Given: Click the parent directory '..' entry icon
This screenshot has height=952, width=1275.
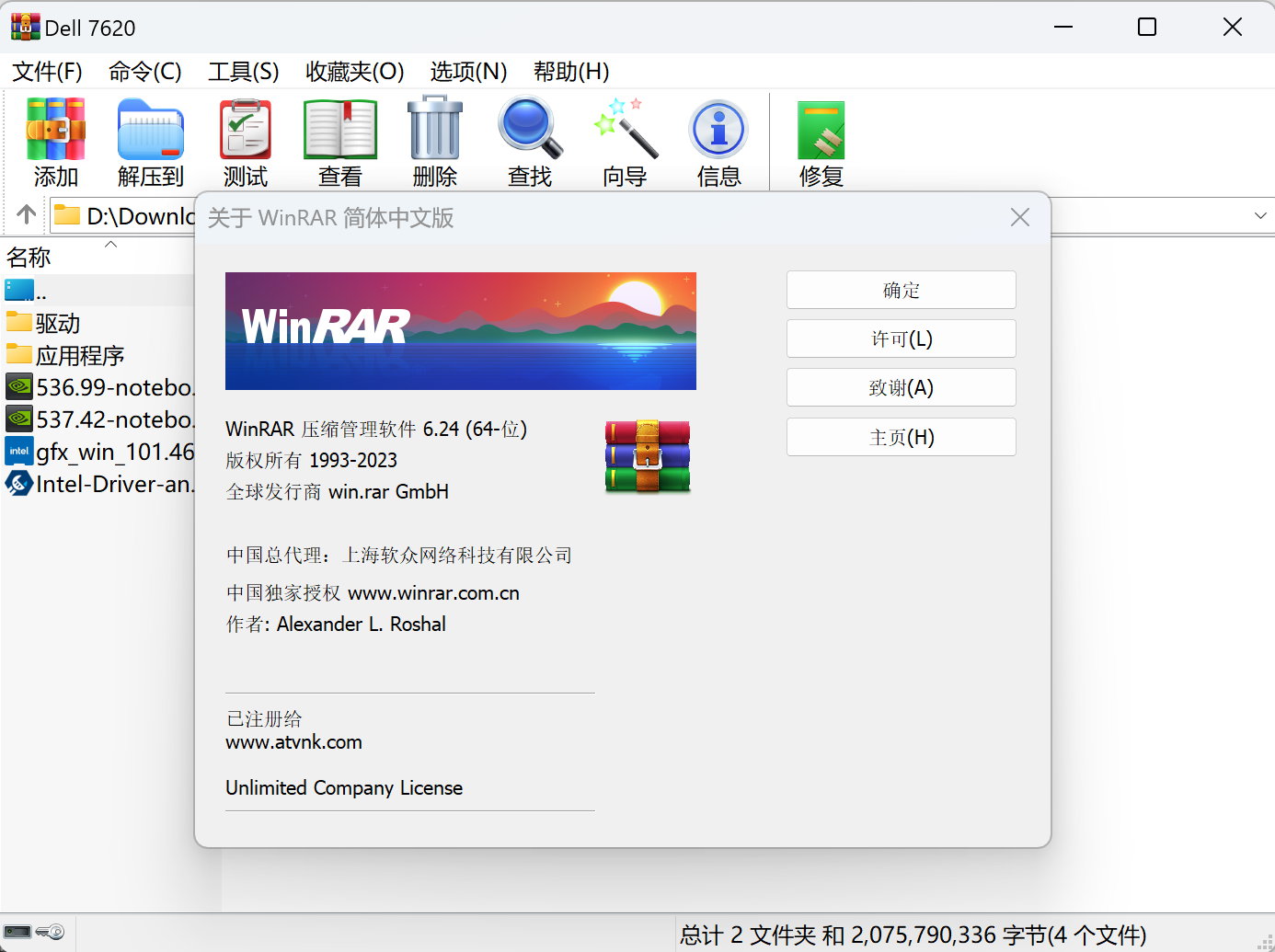Looking at the screenshot, I should 19,290.
